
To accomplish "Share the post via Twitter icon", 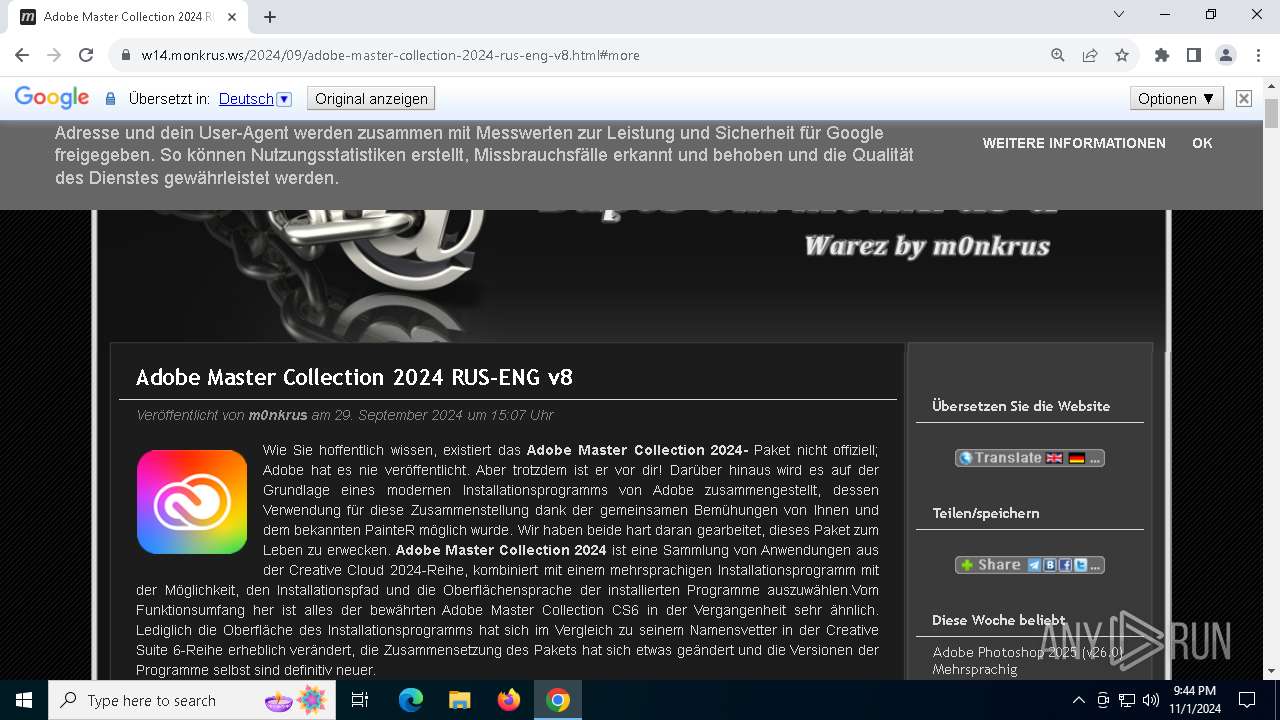I will pyautogui.click(x=1080, y=565).
